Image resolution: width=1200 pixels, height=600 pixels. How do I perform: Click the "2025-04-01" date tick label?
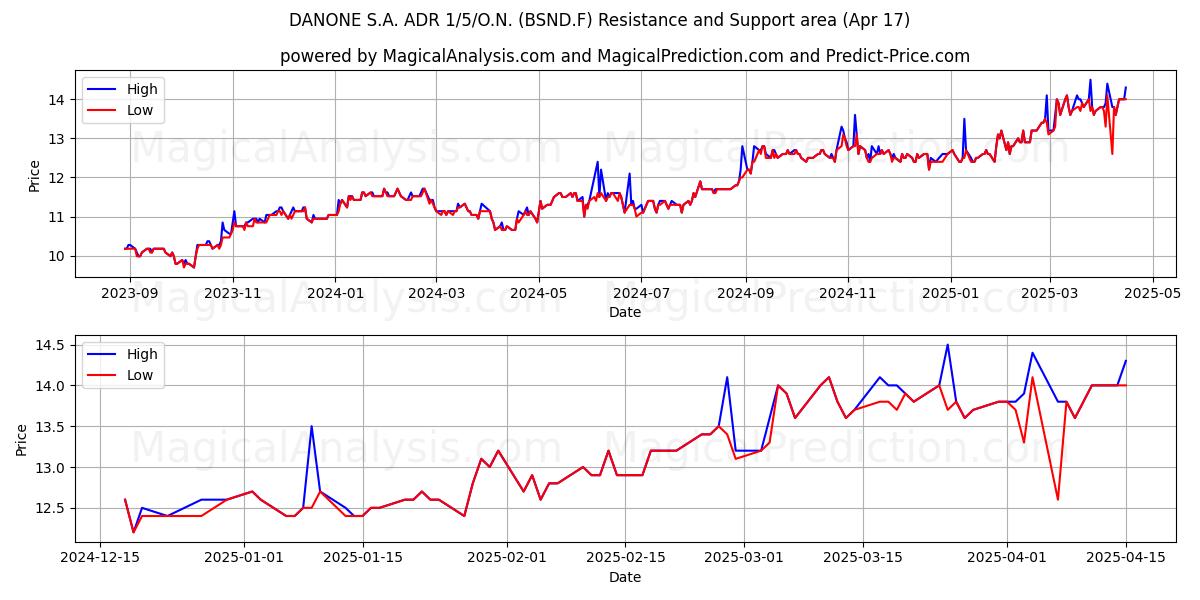1007,558
